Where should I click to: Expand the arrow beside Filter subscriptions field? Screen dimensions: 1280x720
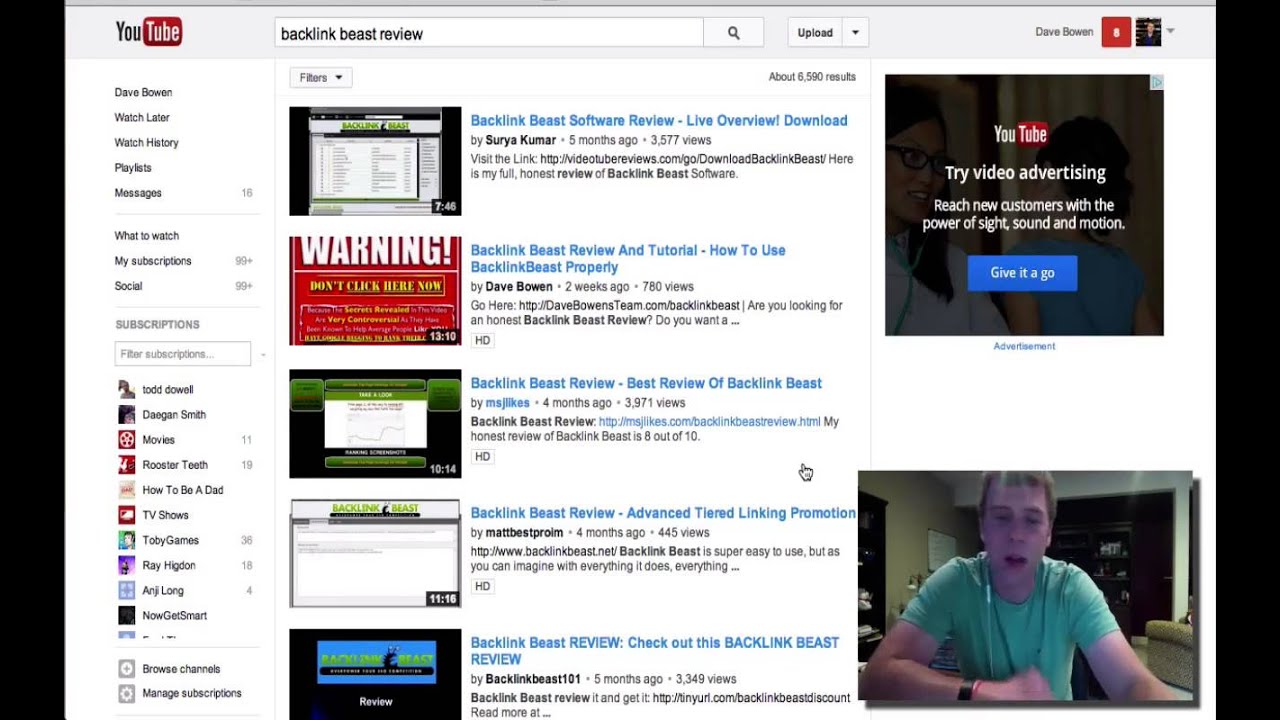pos(263,354)
